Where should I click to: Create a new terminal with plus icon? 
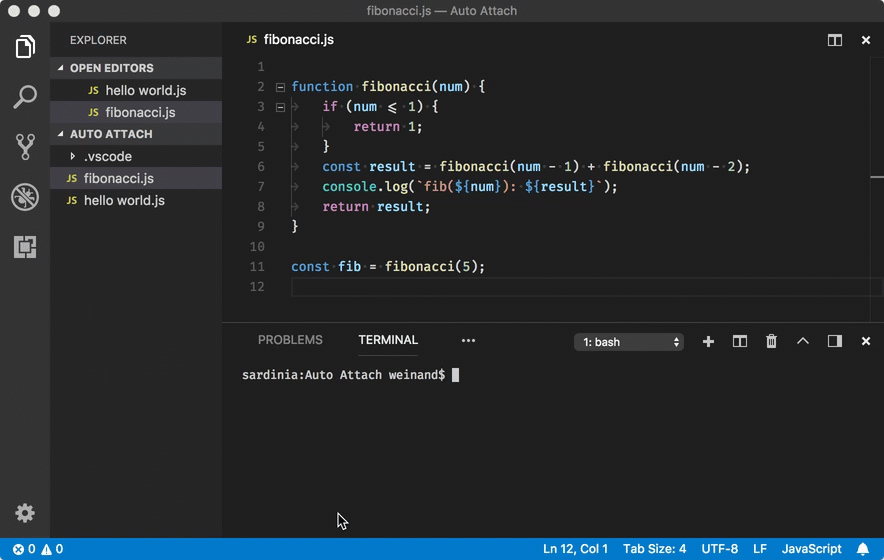coord(708,341)
